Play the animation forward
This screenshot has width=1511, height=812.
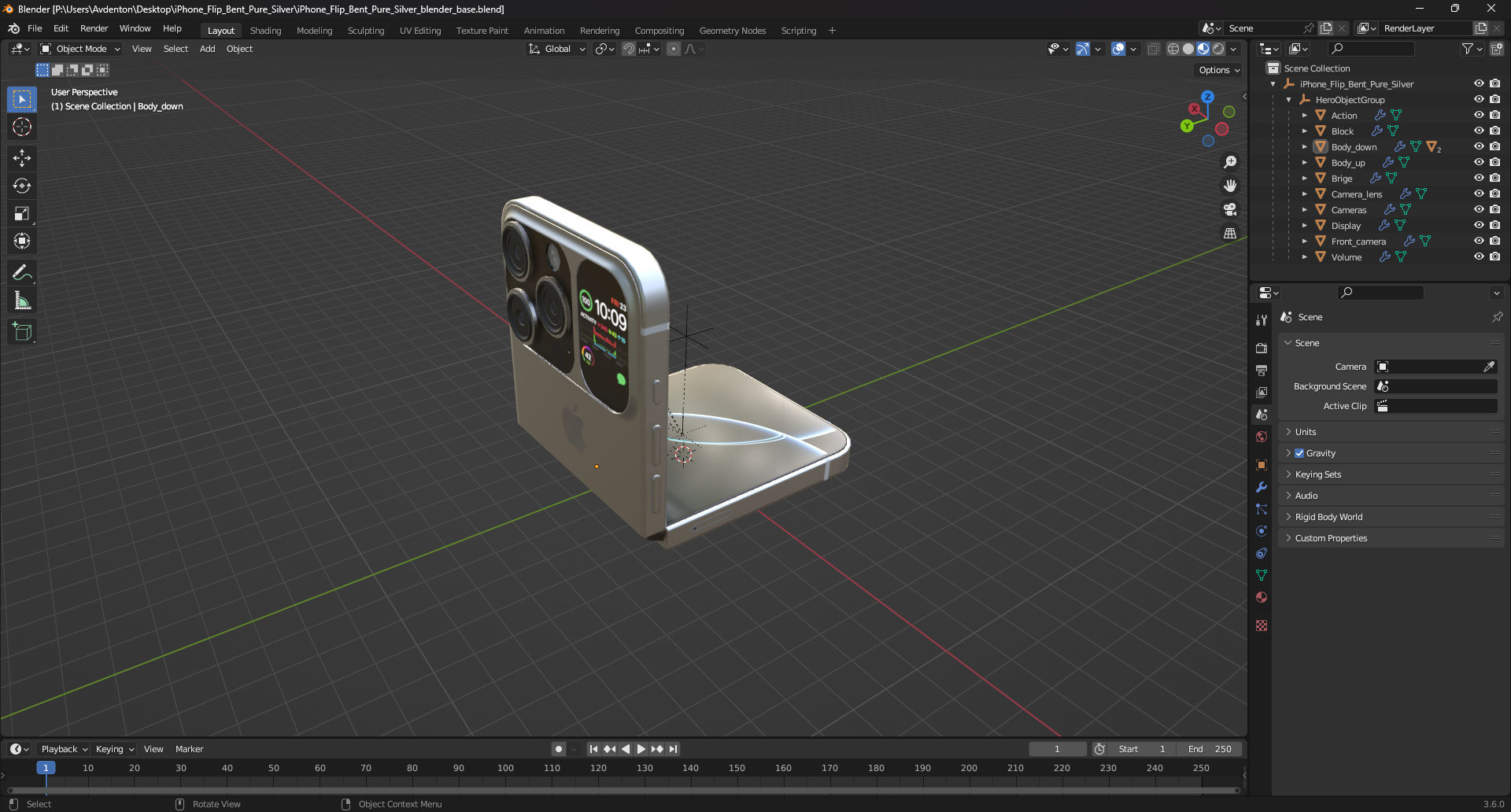[641, 749]
